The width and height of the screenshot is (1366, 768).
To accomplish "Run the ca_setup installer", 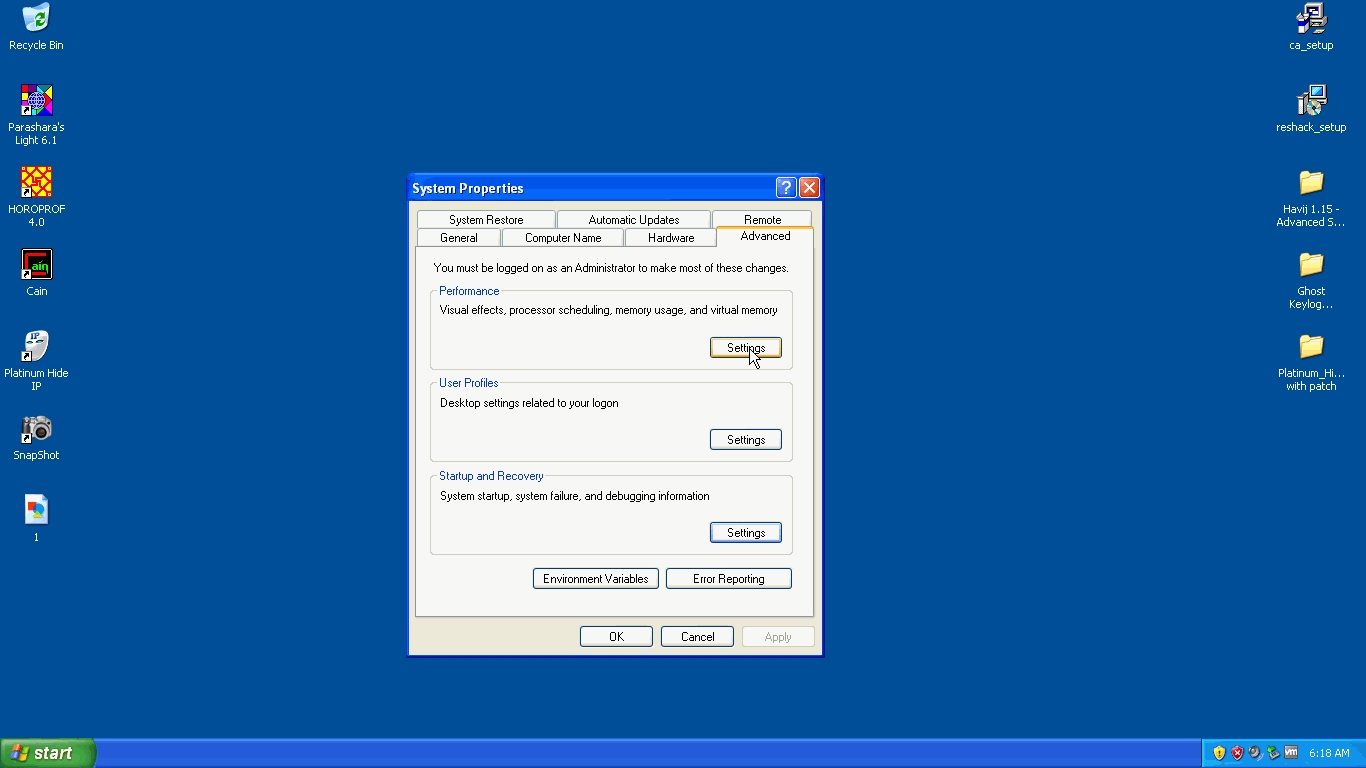I will click(x=1310, y=18).
